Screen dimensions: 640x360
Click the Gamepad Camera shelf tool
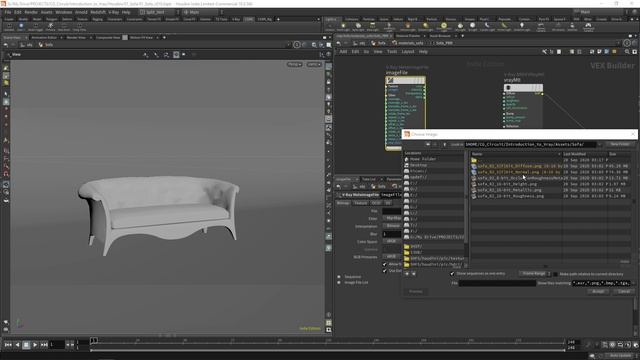[x=588, y=27]
